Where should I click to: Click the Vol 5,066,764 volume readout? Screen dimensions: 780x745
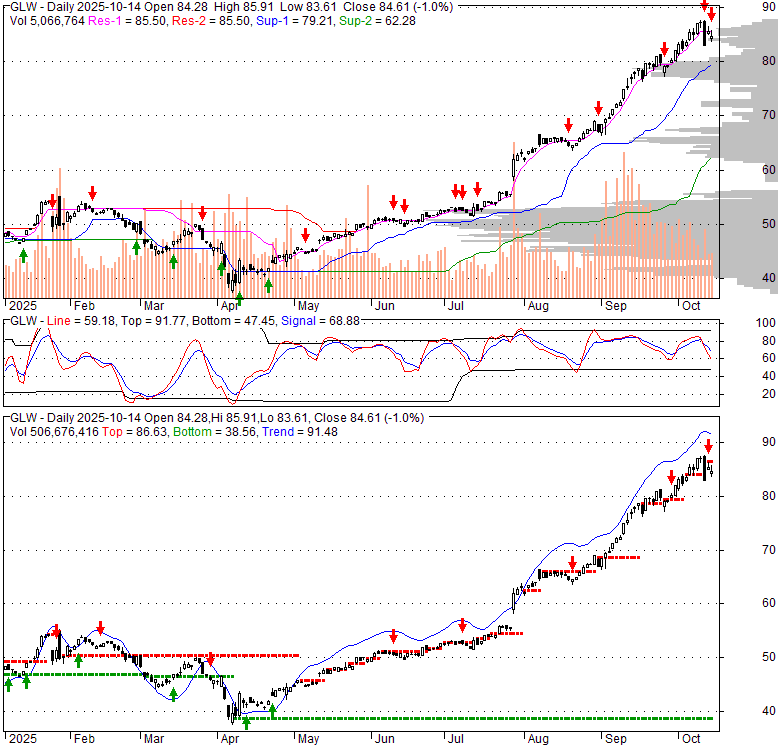pyautogui.click(x=44, y=19)
